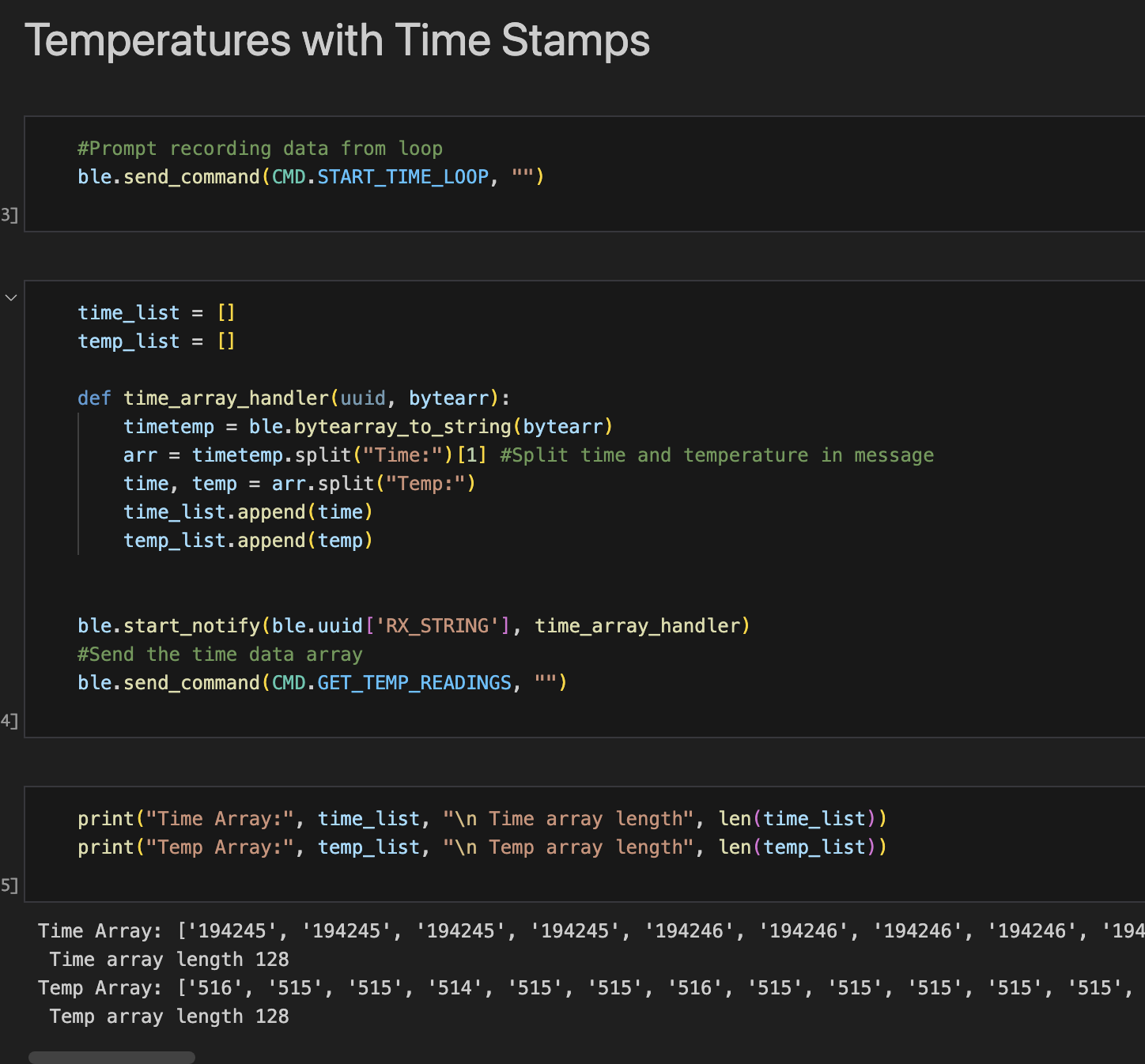This screenshot has width=1145, height=1064.
Task: Click execution count marker [5] beside print cell
Action: tap(9, 885)
